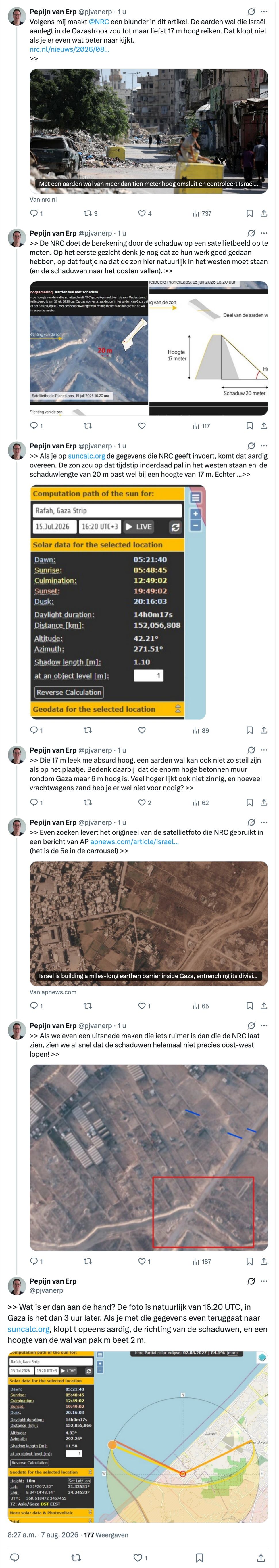Open Grok actions icon on the top tweet
The image size is (279, 1568).
(x=251, y=12)
